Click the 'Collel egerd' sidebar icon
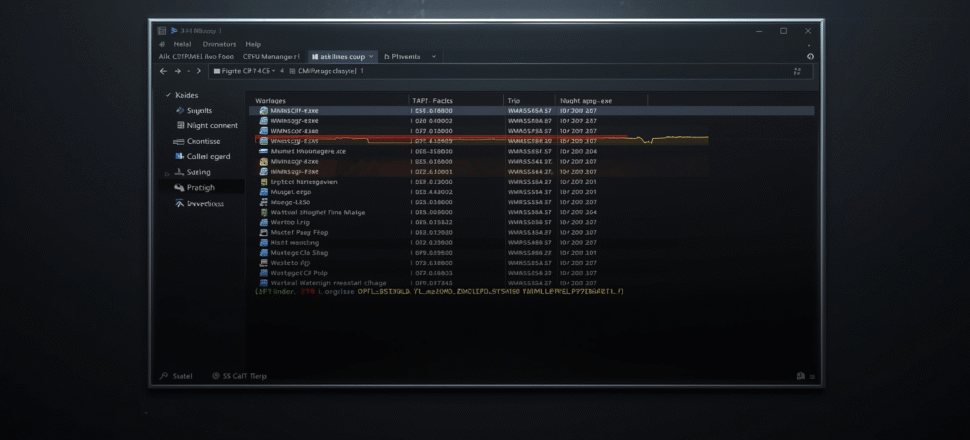This screenshot has width=970, height=440. coord(179,157)
